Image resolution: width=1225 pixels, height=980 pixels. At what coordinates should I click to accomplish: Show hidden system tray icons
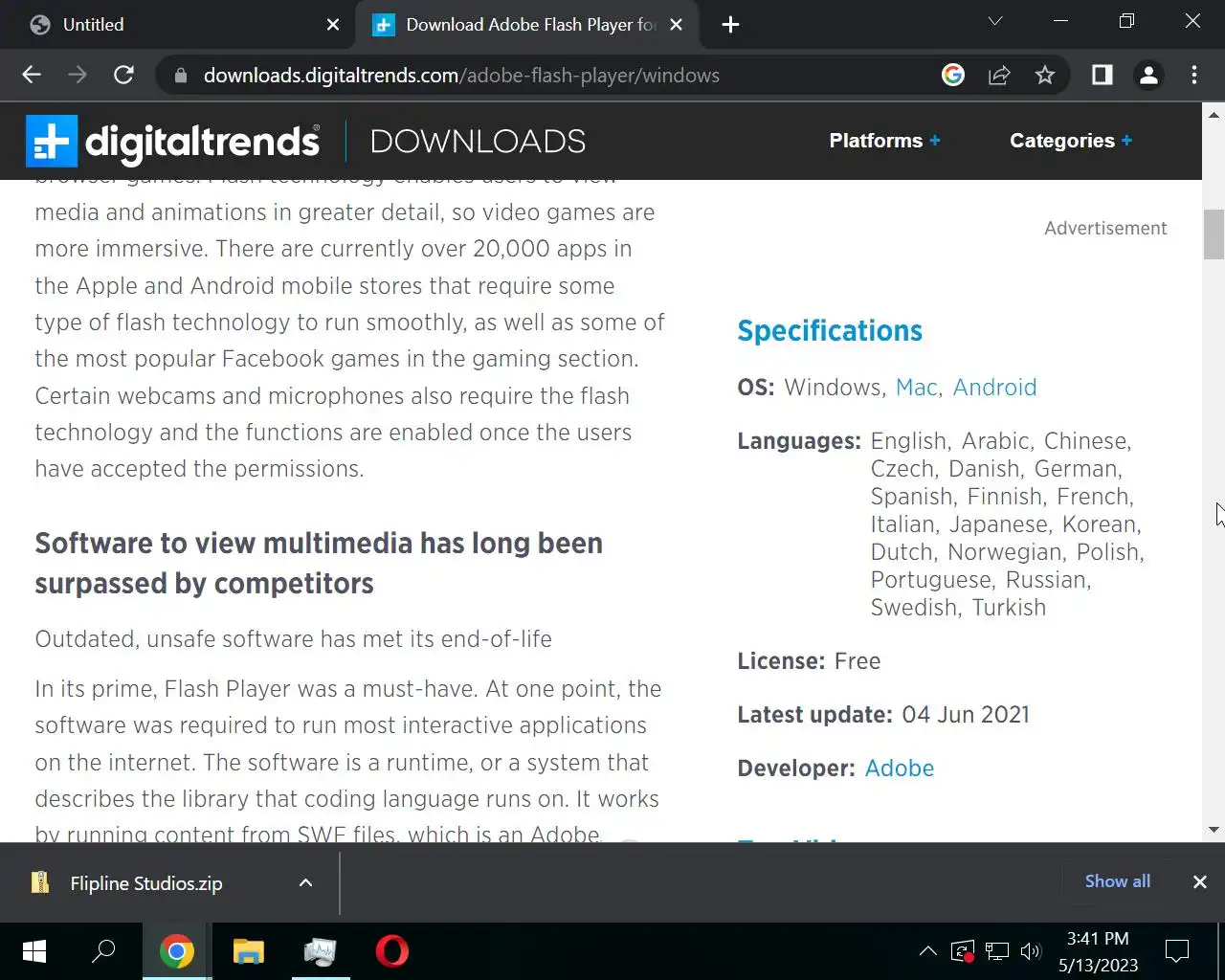tap(927, 951)
